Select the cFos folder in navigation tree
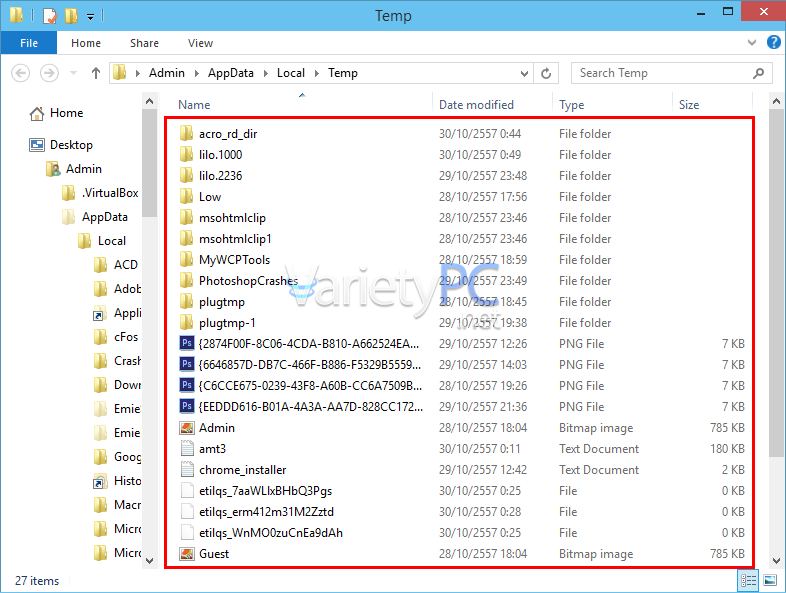786x593 pixels. pos(116,337)
